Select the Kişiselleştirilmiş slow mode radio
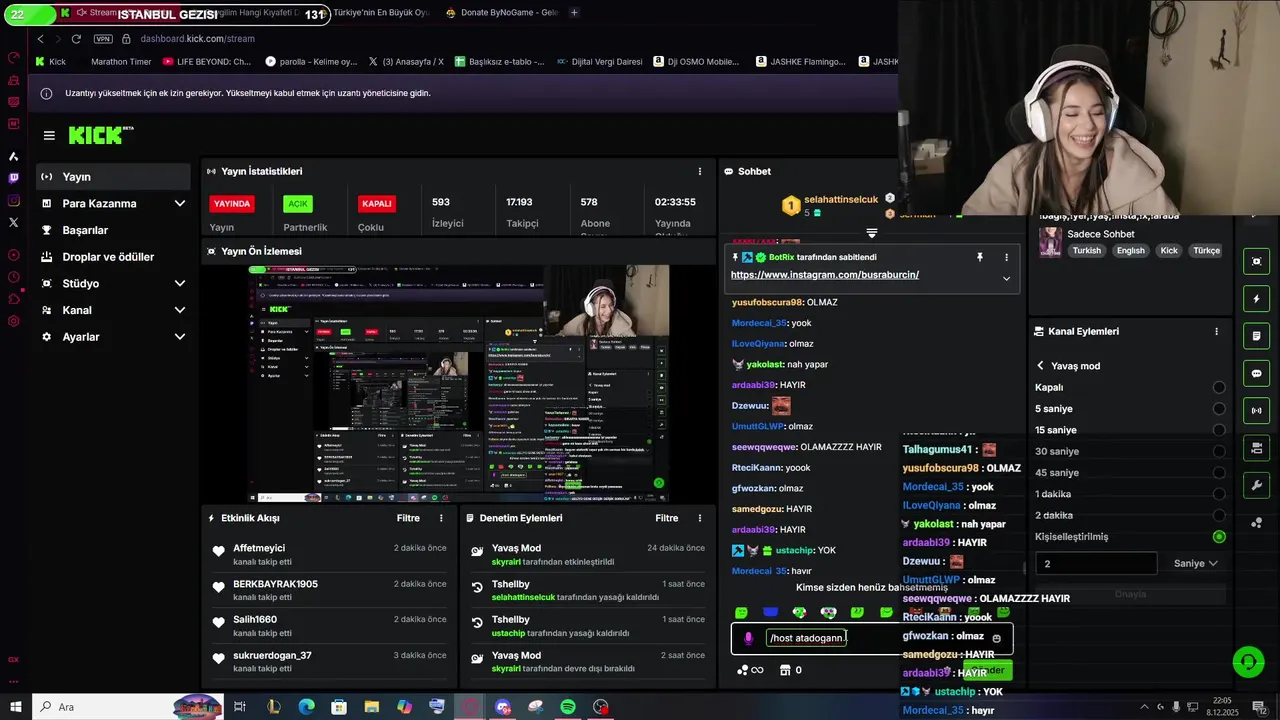 point(1219,537)
